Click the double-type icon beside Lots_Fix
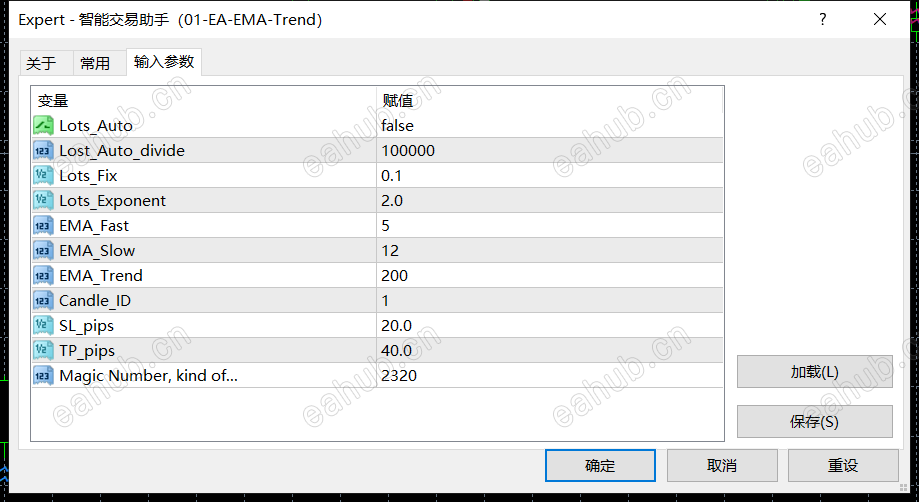This screenshot has height=502, width=919. pos(43,176)
